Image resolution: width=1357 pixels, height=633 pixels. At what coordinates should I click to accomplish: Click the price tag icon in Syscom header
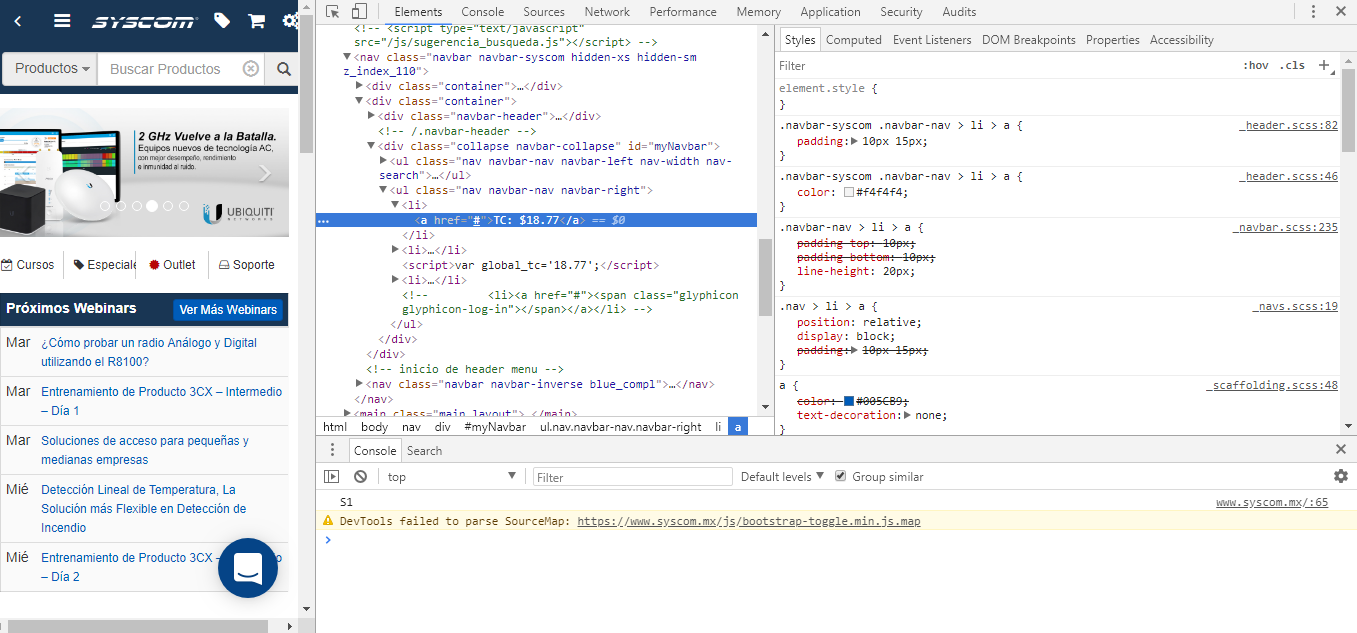pos(222,20)
